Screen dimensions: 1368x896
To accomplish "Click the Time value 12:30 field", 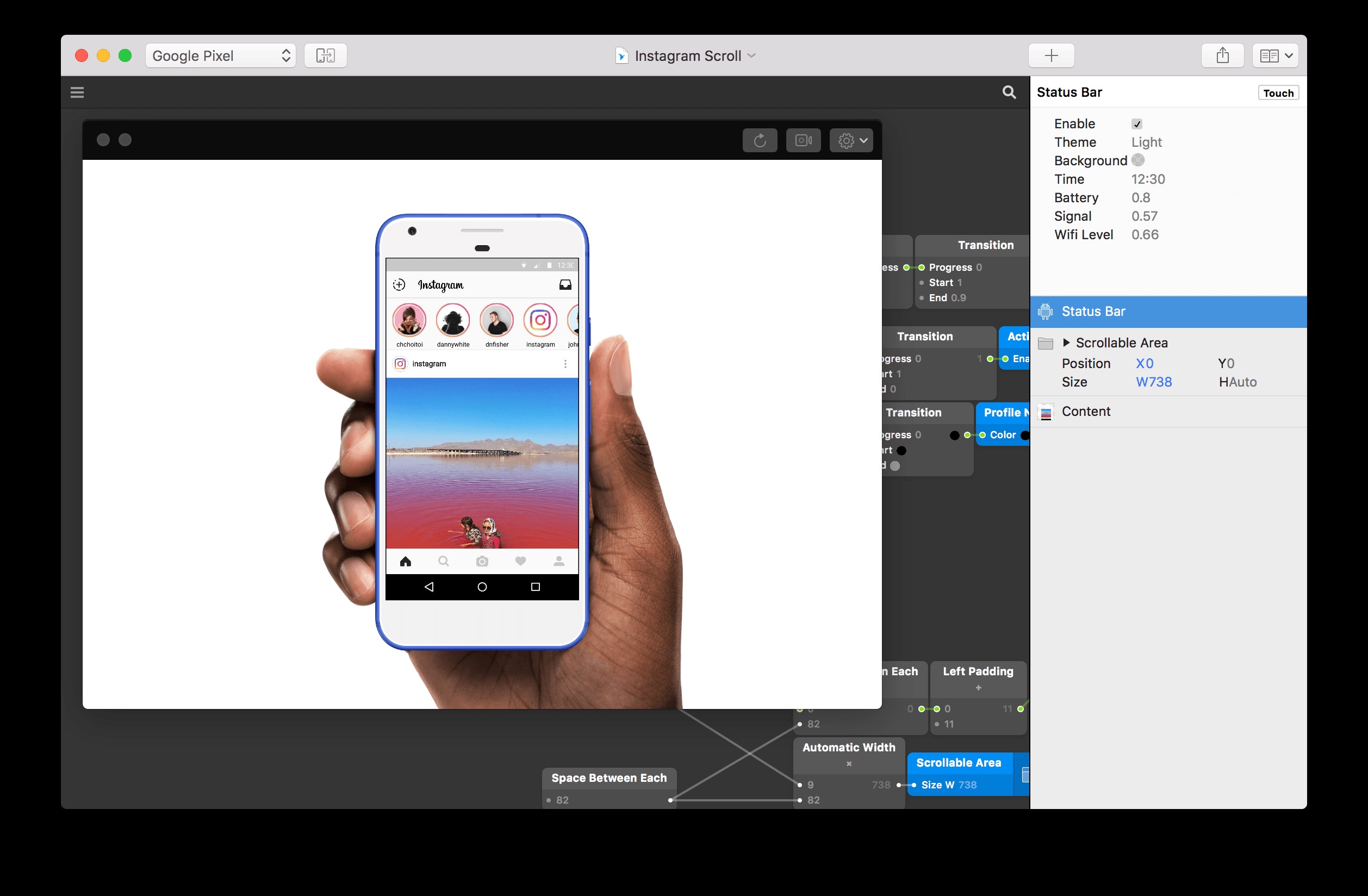I will tap(1148, 179).
